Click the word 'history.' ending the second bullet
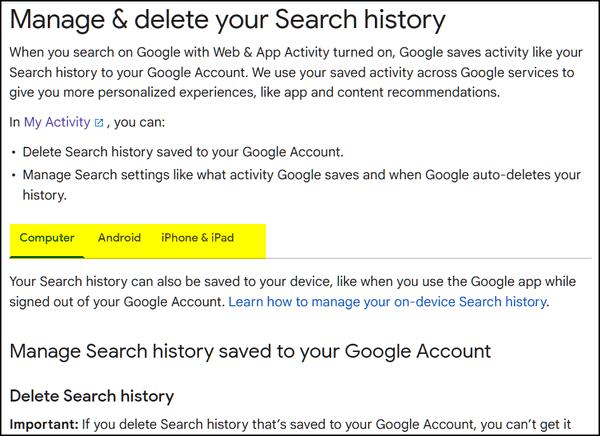The image size is (600, 436). (x=44, y=195)
